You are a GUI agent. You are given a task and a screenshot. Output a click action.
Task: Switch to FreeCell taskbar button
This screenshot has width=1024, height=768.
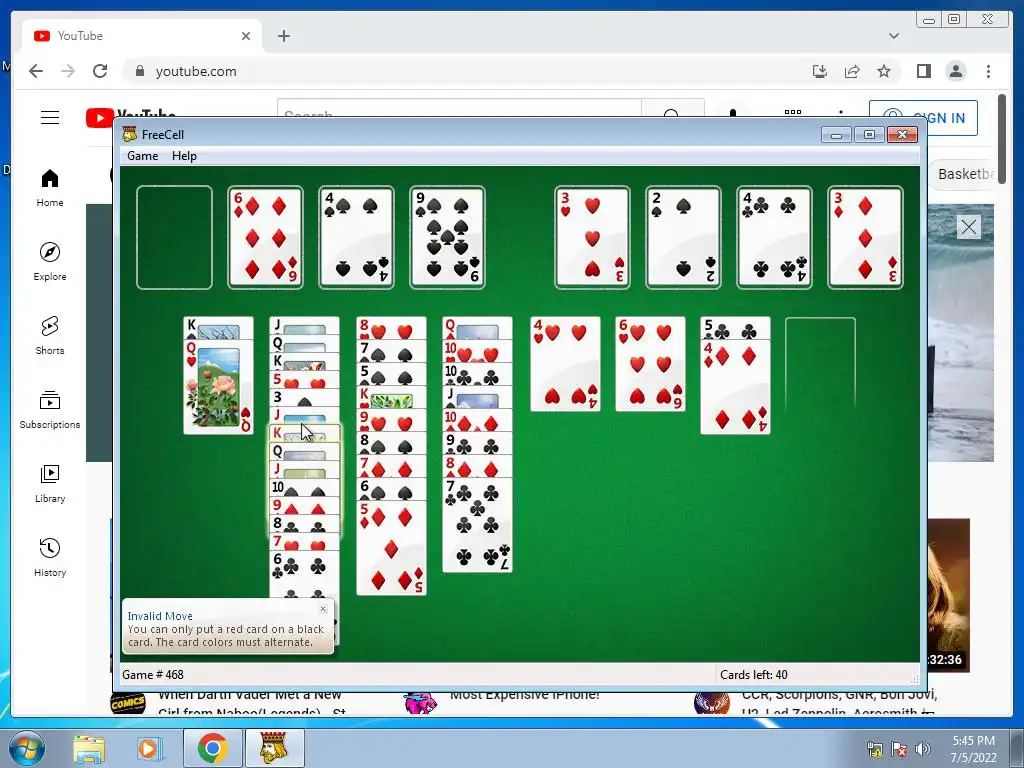[x=274, y=748]
